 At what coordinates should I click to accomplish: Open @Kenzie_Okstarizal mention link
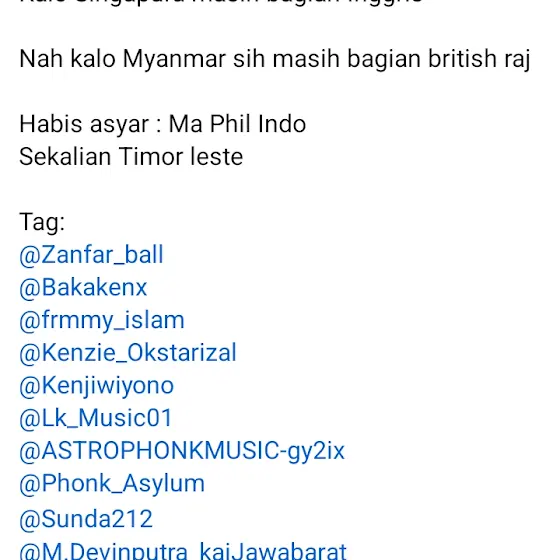128,353
